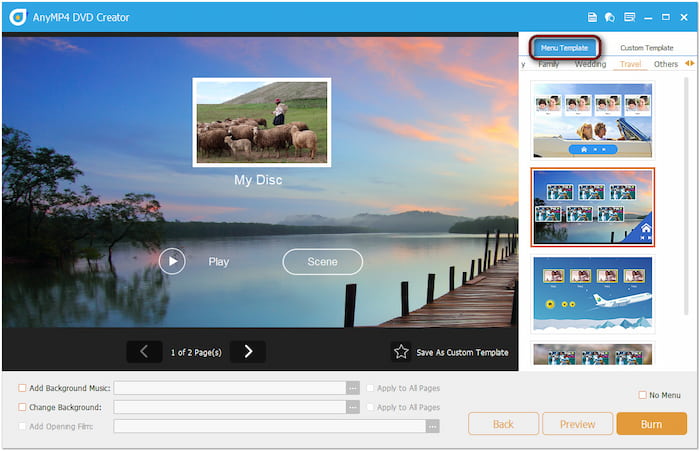Browse for an opening film file

point(432,426)
